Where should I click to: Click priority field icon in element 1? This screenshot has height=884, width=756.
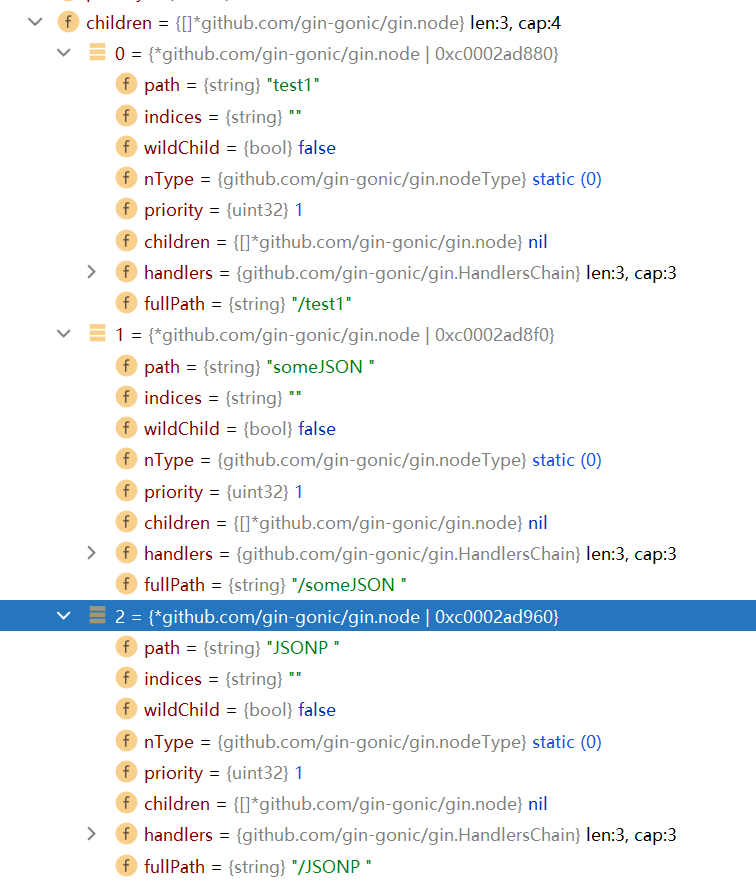(x=126, y=491)
